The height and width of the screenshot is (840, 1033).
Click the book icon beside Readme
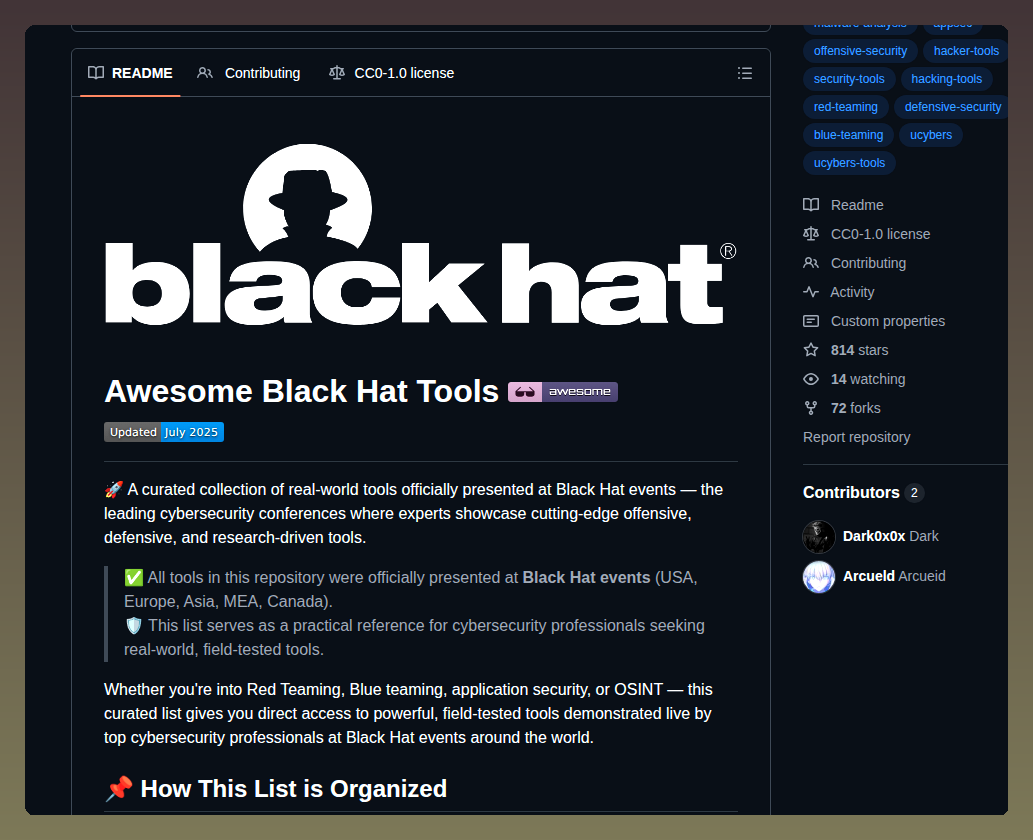[811, 205]
